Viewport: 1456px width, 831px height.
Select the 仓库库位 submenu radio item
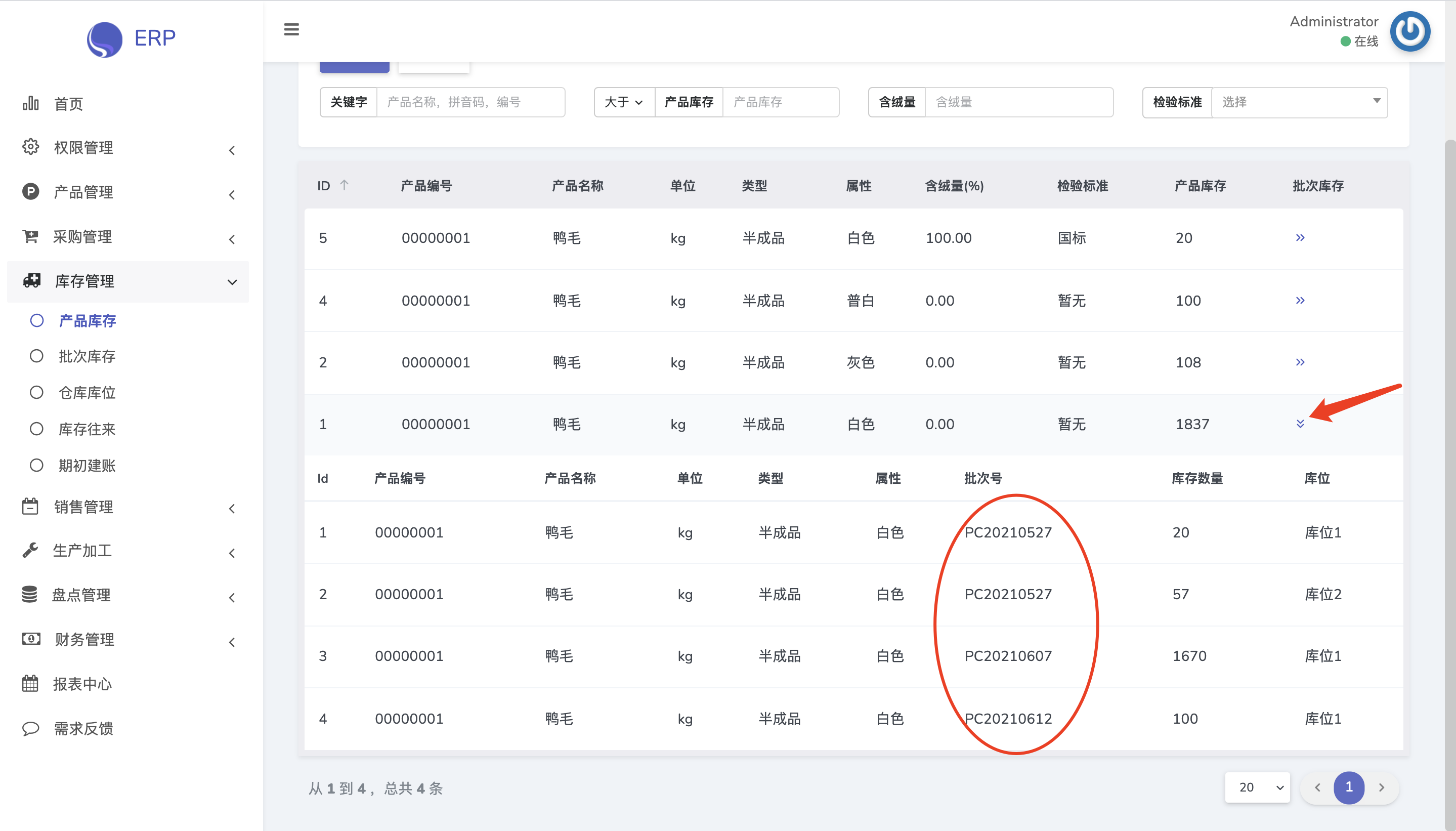pos(87,393)
